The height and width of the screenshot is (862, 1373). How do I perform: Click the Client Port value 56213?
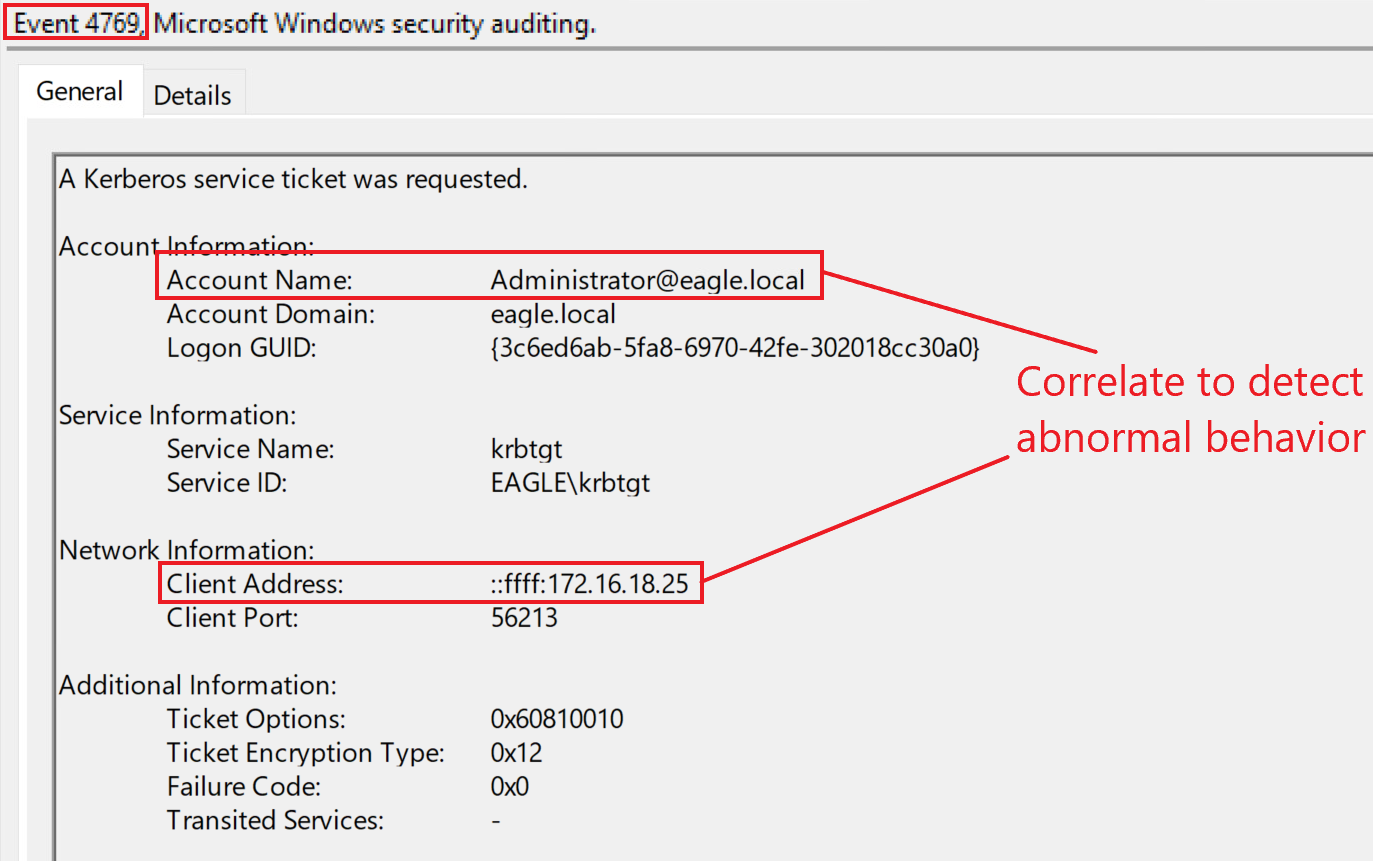[x=524, y=618]
